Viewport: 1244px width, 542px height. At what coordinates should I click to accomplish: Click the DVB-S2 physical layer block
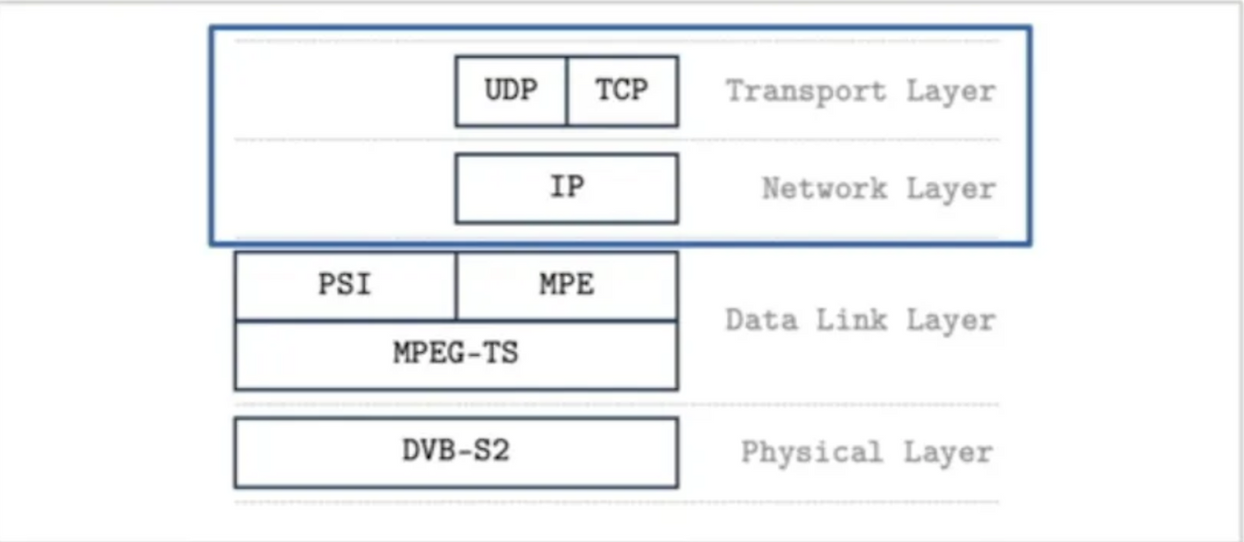(x=456, y=452)
